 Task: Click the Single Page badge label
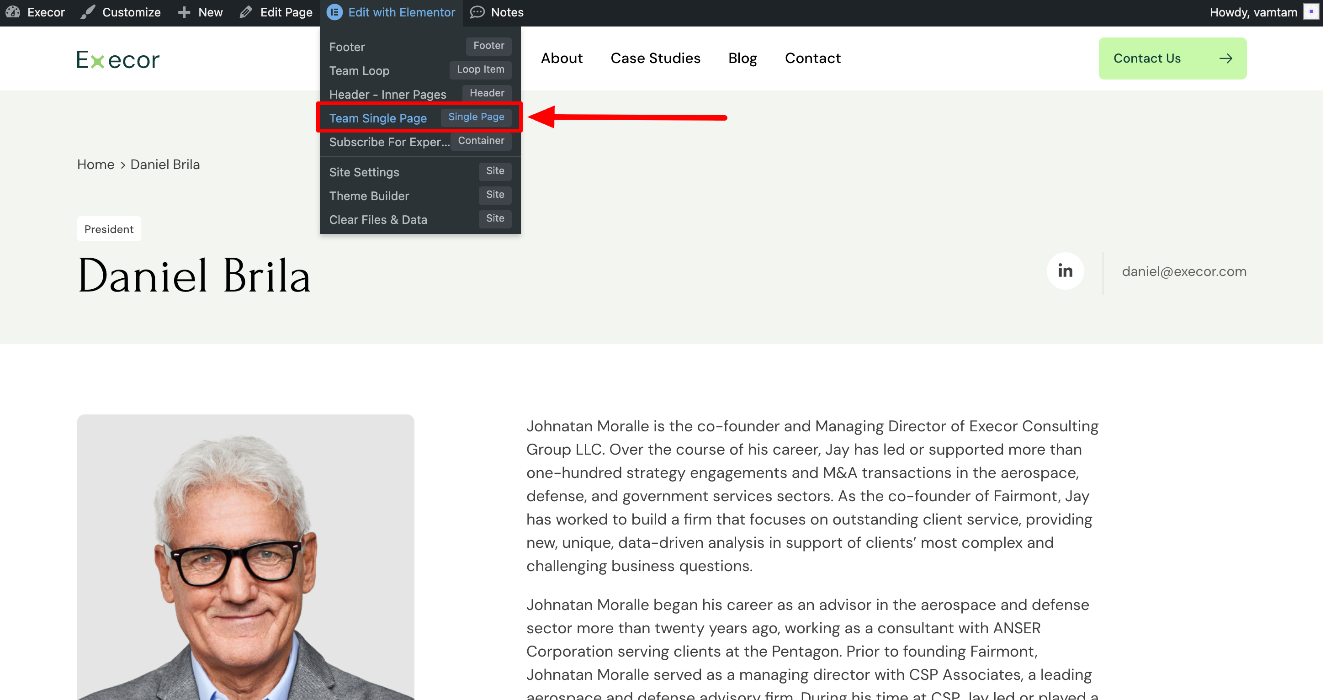pos(477,117)
